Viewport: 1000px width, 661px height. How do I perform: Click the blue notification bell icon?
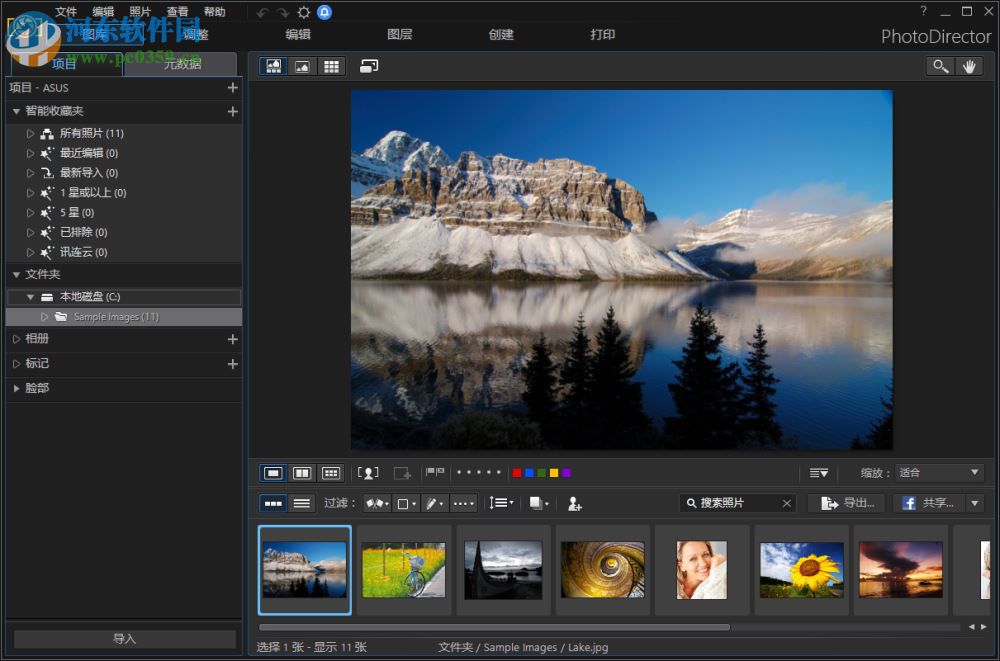(324, 12)
